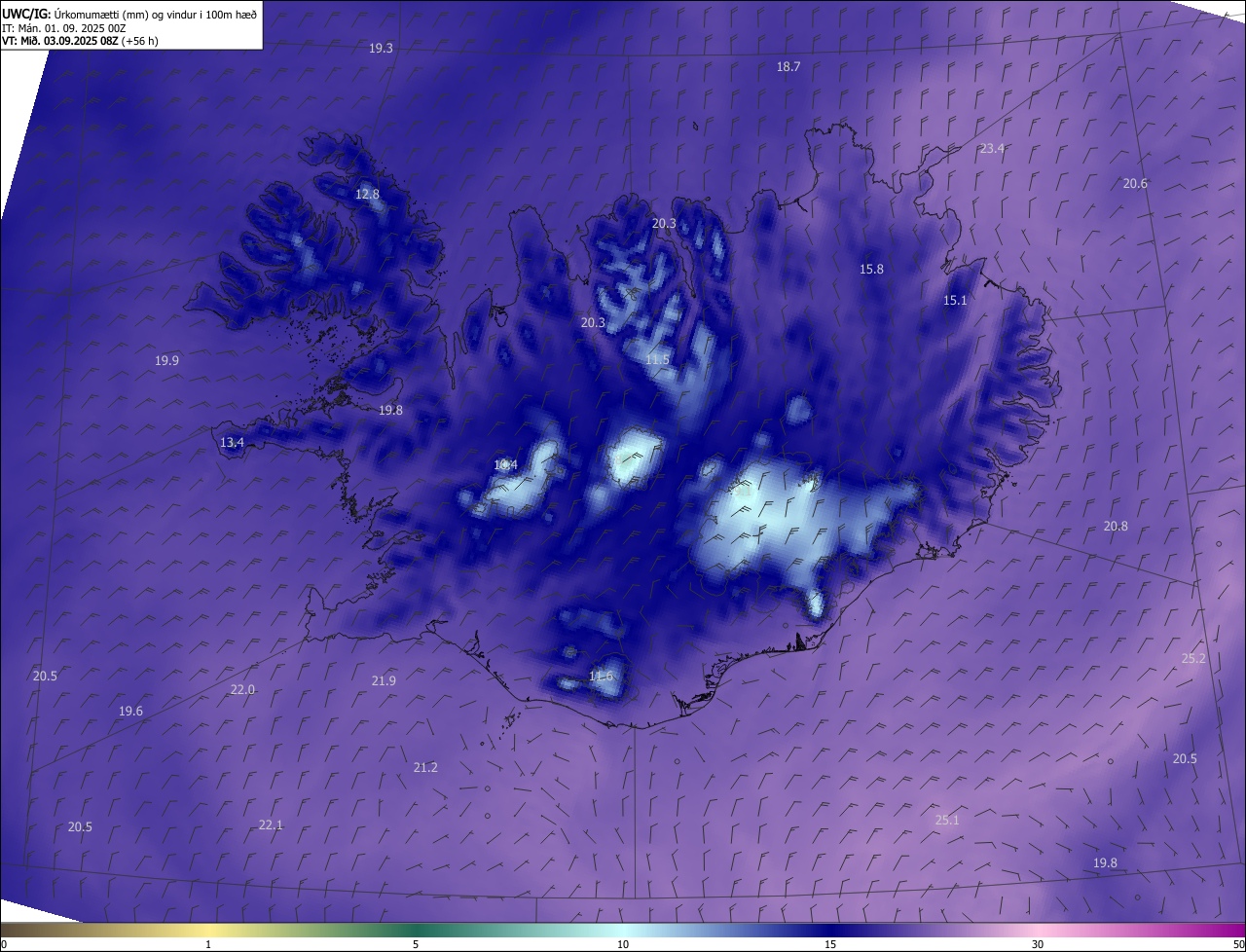The image size is (1246, 952).
Task: Select the 11.6 value label
Action: click(602, 677)
